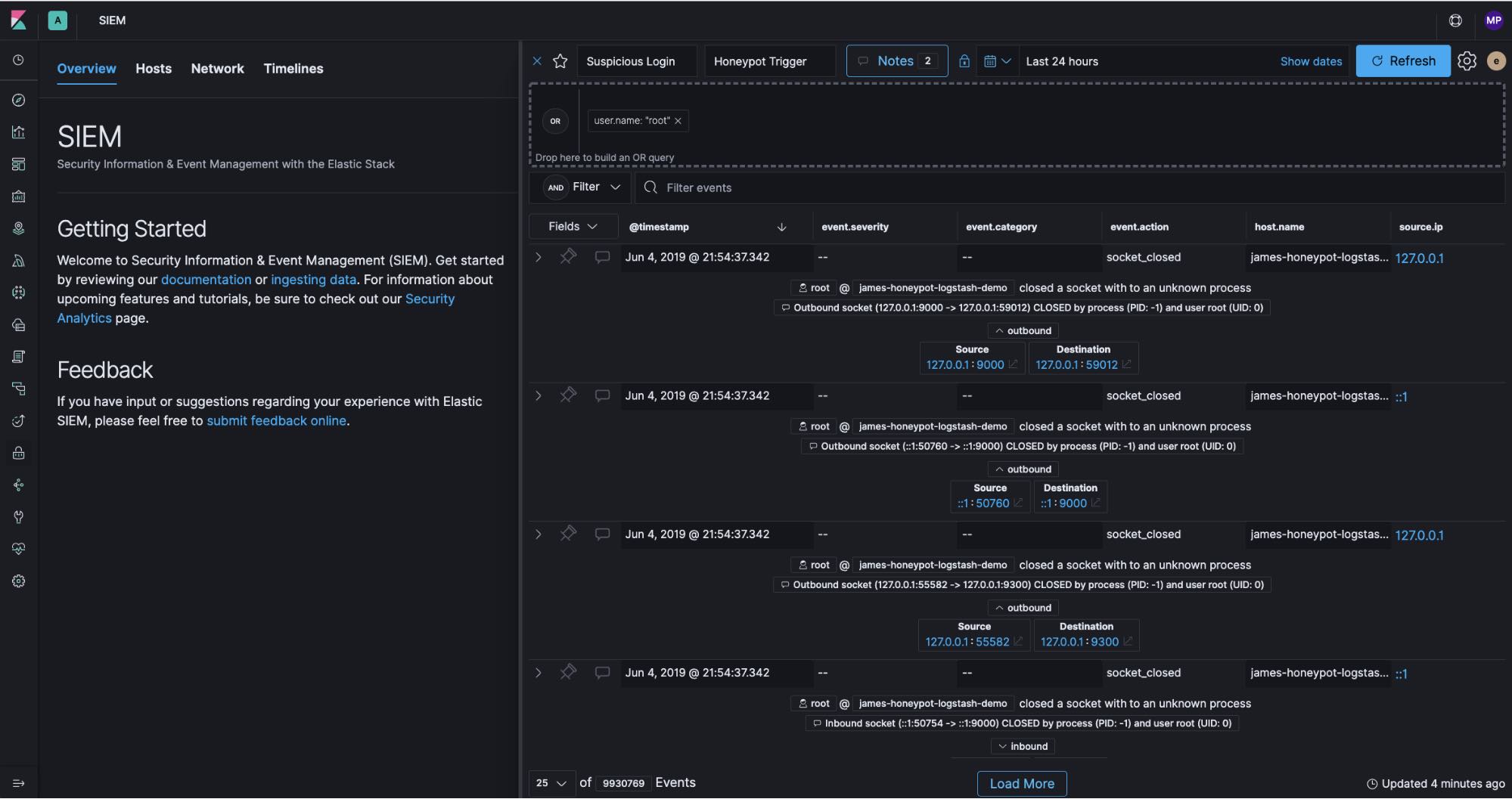Screen dimensions: 1512x799
Task: Open the Notes button with count 2
Action: (897, 61)
